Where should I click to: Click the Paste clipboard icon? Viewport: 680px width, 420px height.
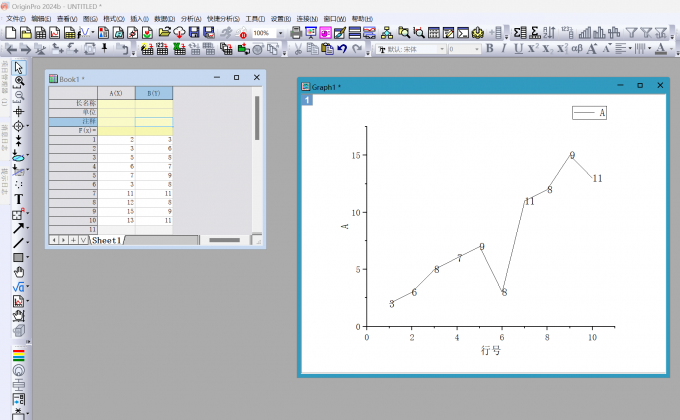327,49
